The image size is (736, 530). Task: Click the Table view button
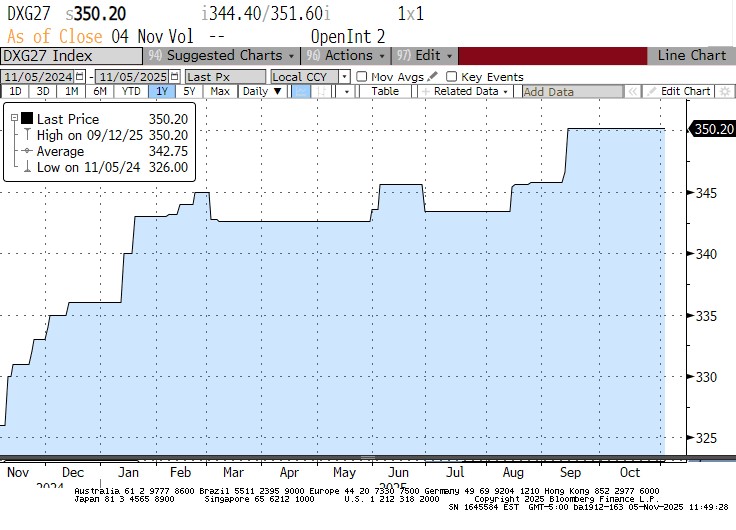[385, 91]
